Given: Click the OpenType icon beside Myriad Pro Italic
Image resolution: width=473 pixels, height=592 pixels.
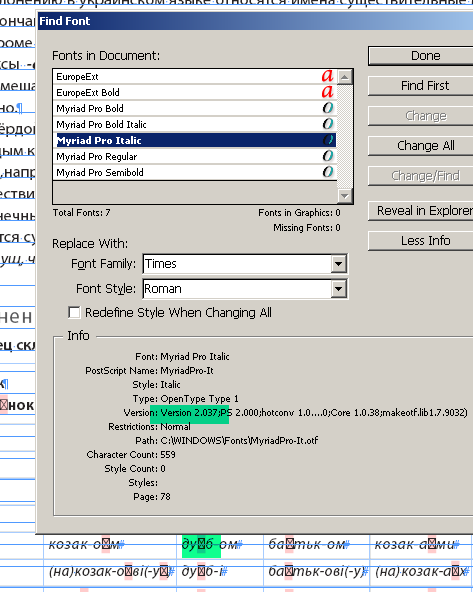Looking at the screenshot, I should [x=328, y=140].
